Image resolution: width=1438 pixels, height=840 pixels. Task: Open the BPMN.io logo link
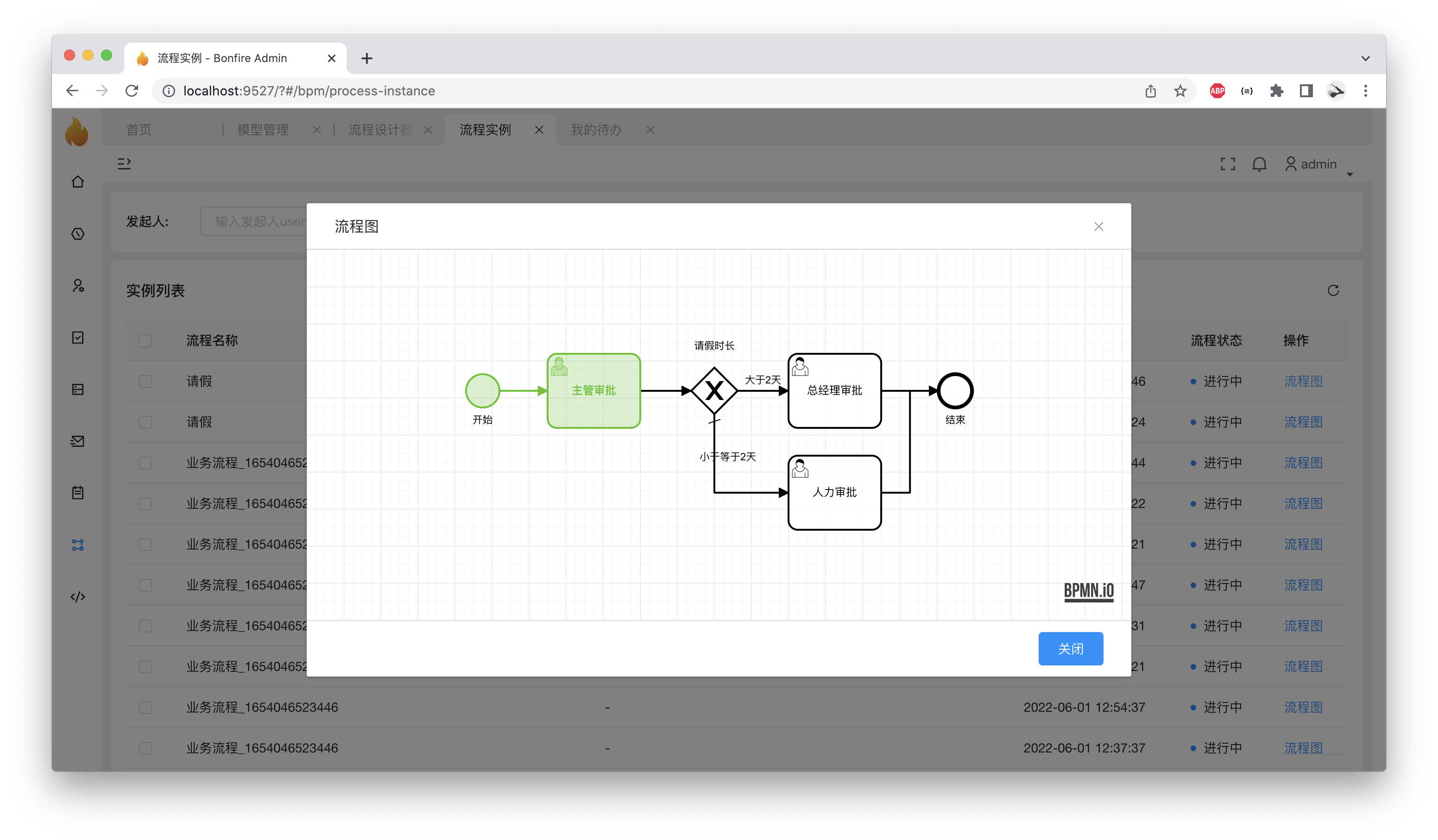point(1089,591)
